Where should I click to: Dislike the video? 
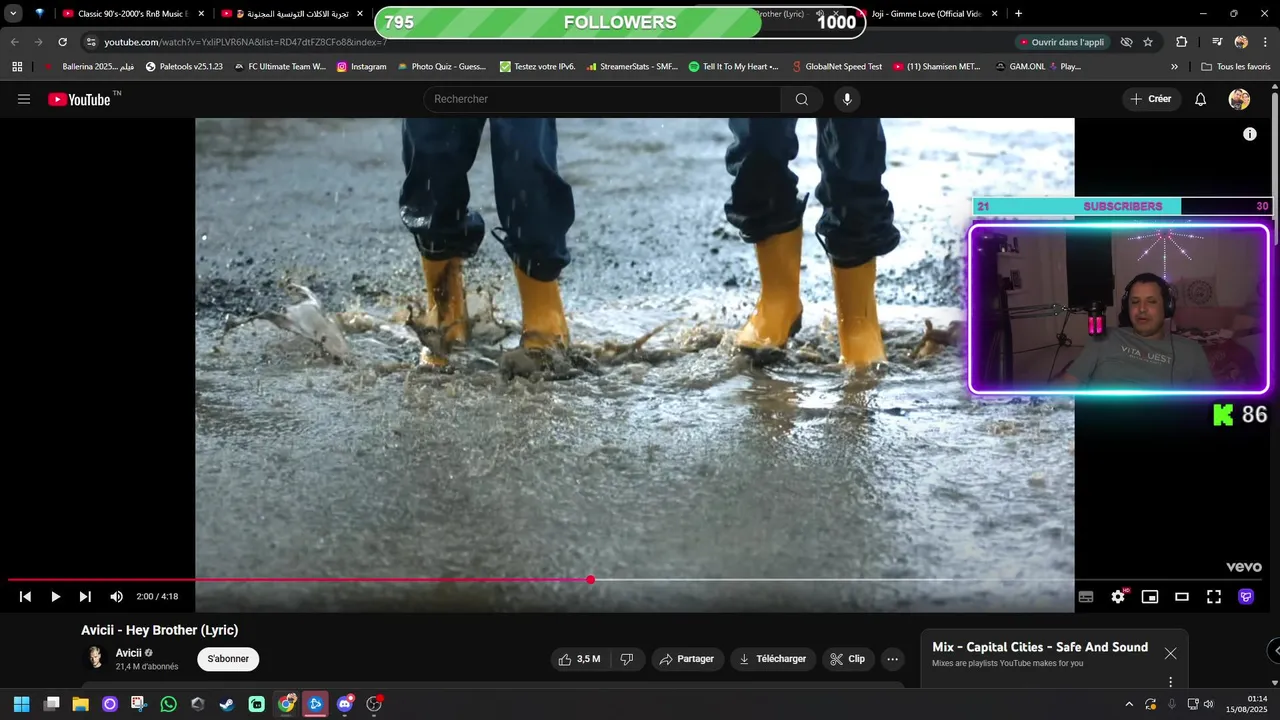(x=627, y=659)
